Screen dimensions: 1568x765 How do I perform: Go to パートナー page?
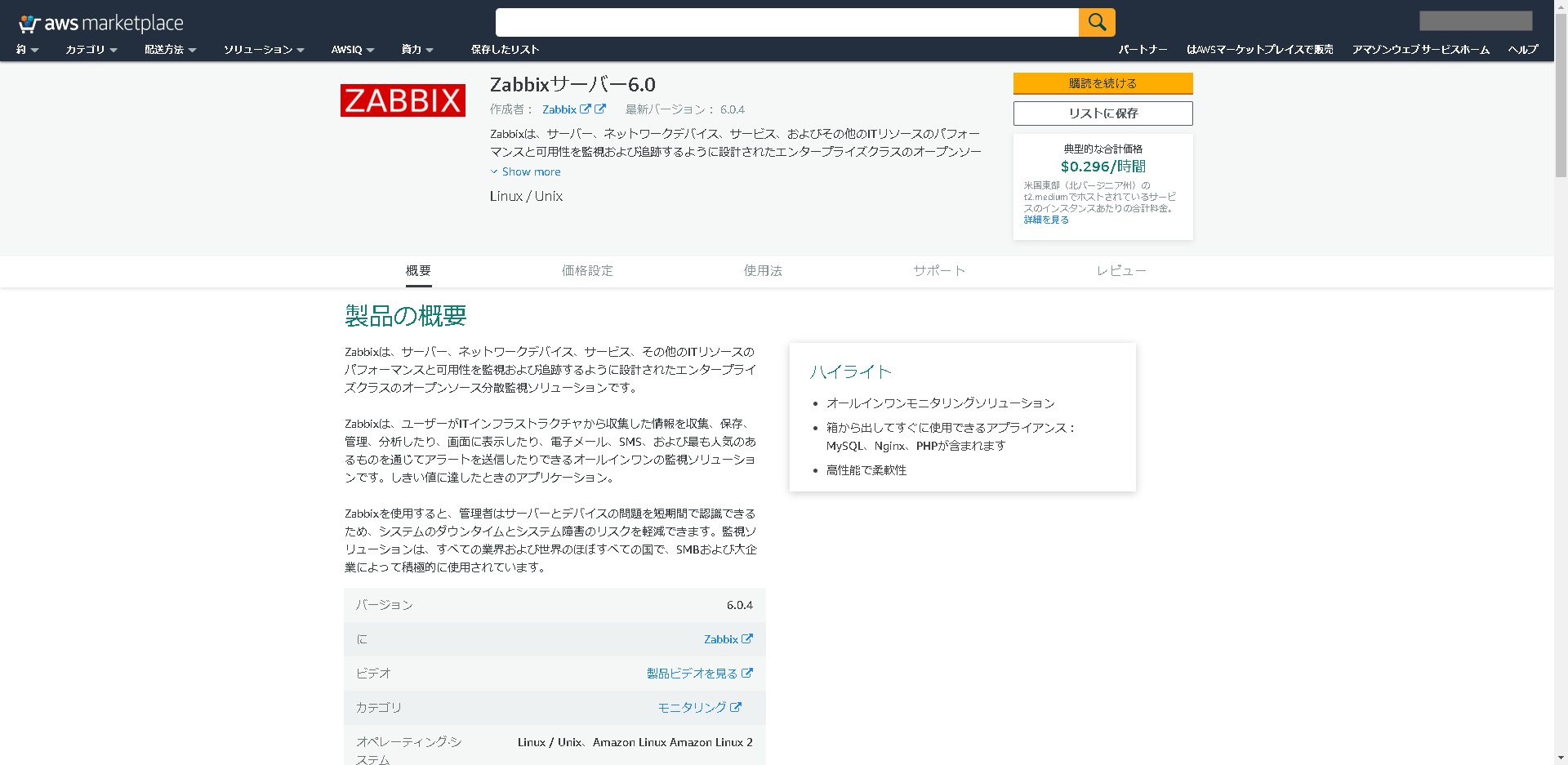[1143, 50]
